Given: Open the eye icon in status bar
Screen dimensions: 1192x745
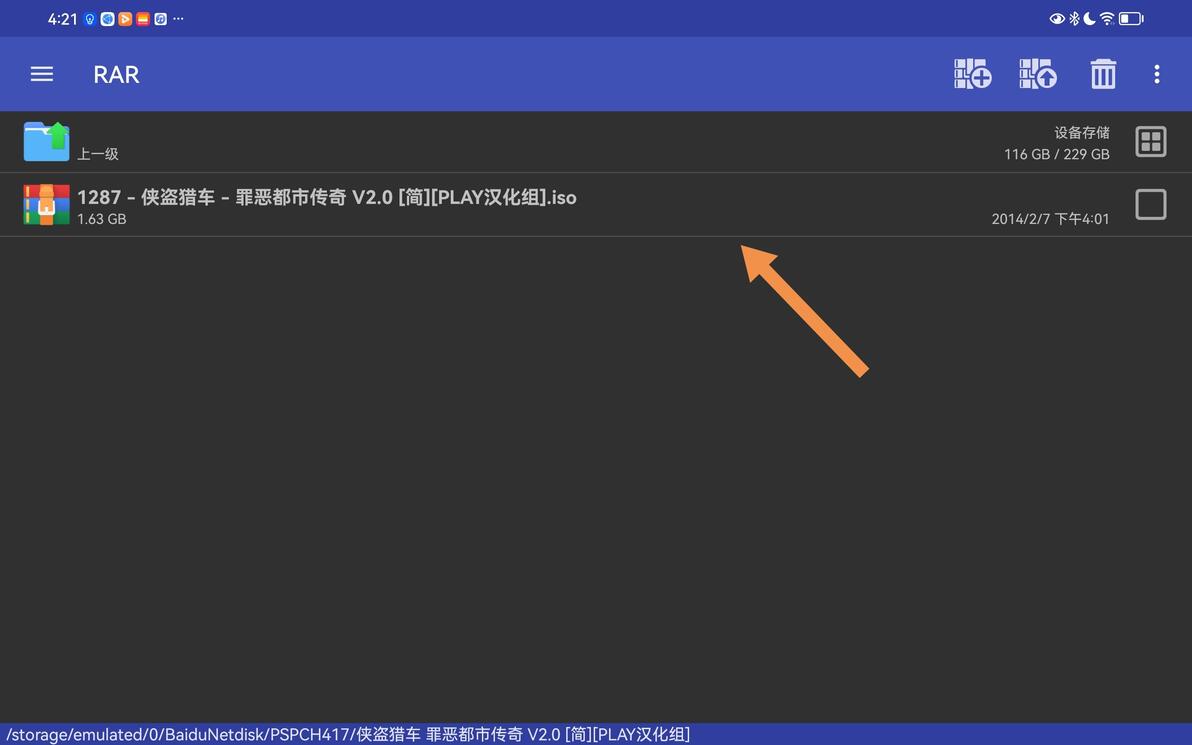Looking at the screenshot, I should click(x=1056, y=18).
